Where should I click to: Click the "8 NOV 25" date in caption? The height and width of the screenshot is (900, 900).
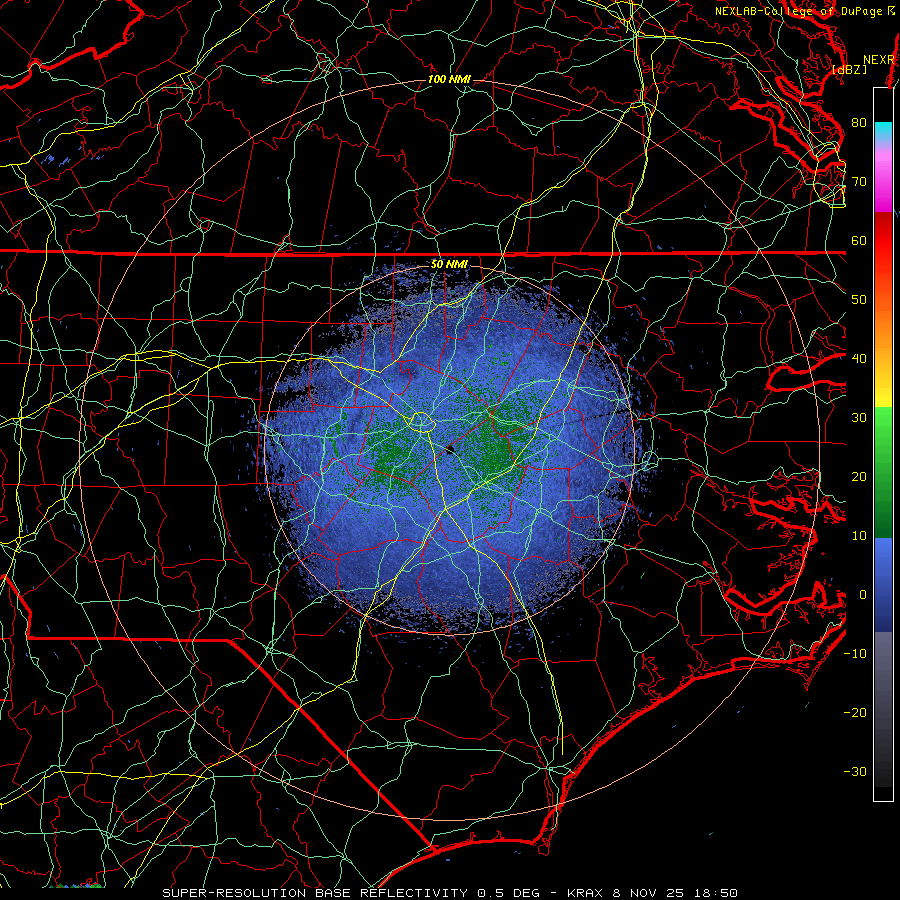click(651, 893)
